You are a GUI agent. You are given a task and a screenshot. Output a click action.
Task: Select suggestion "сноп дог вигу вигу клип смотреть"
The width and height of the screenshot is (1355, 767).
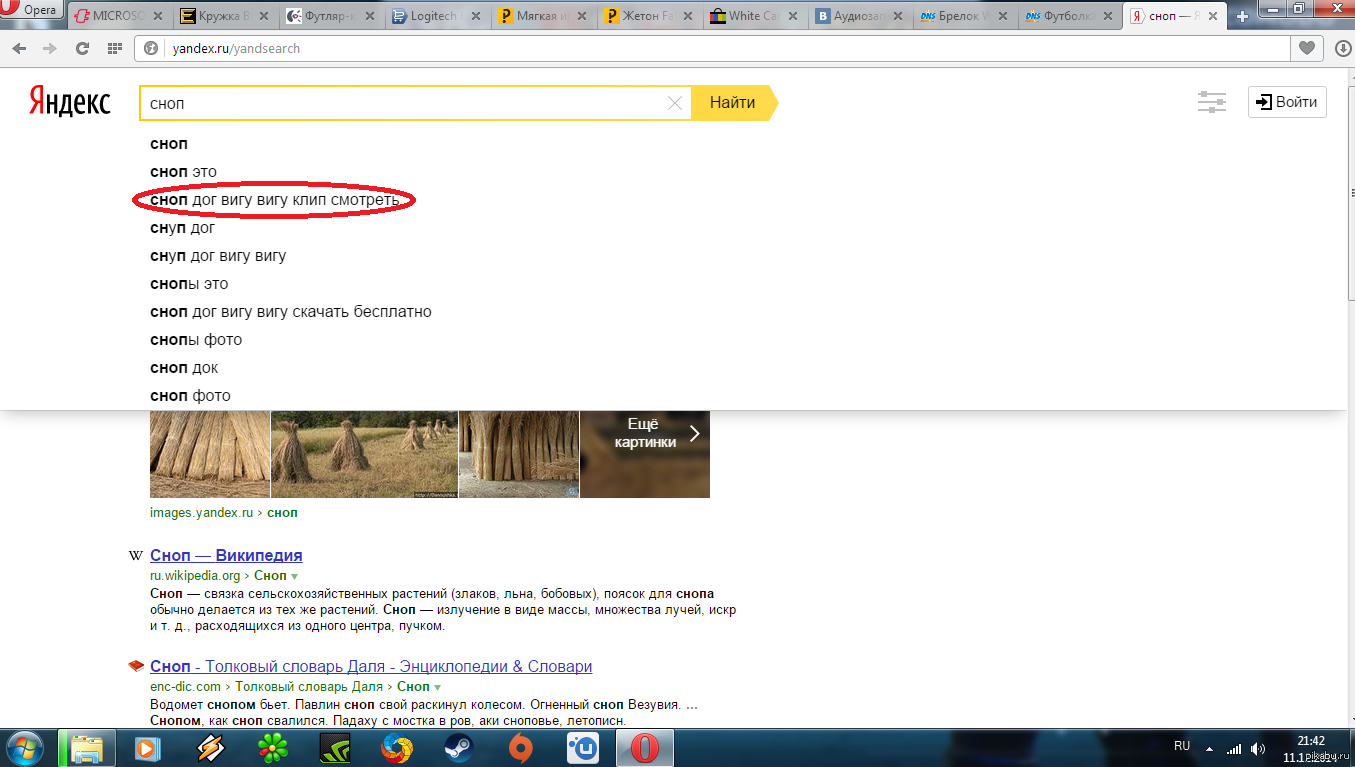pos(275,200)
